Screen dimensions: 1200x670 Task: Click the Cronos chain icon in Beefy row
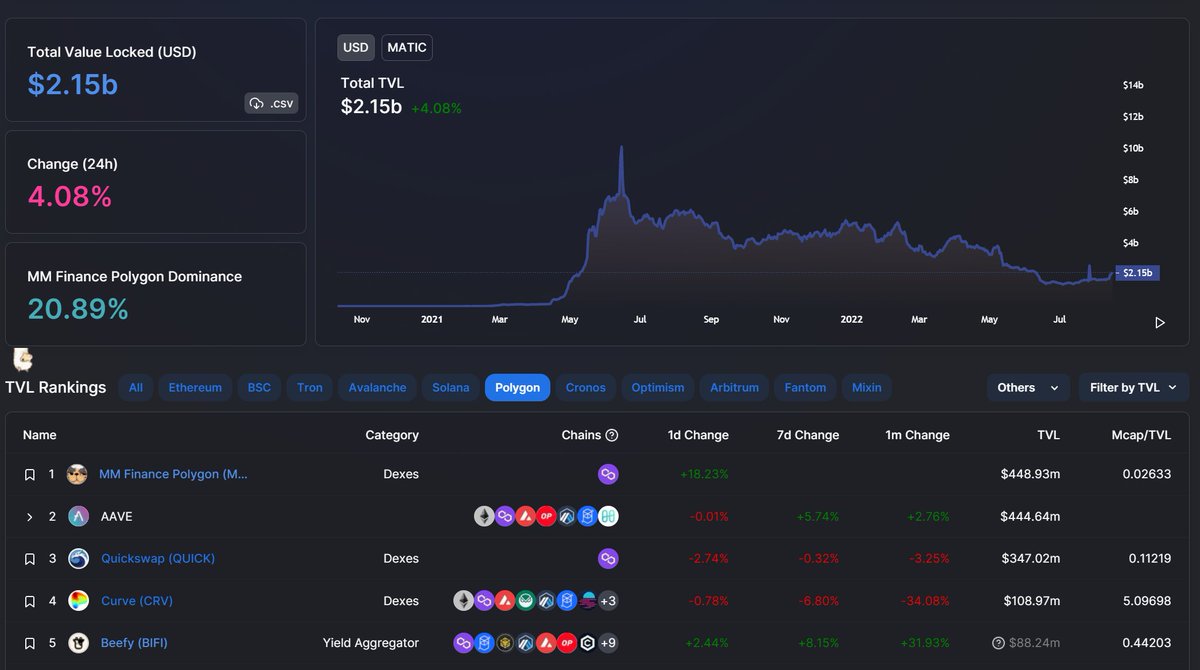[587, 643]
